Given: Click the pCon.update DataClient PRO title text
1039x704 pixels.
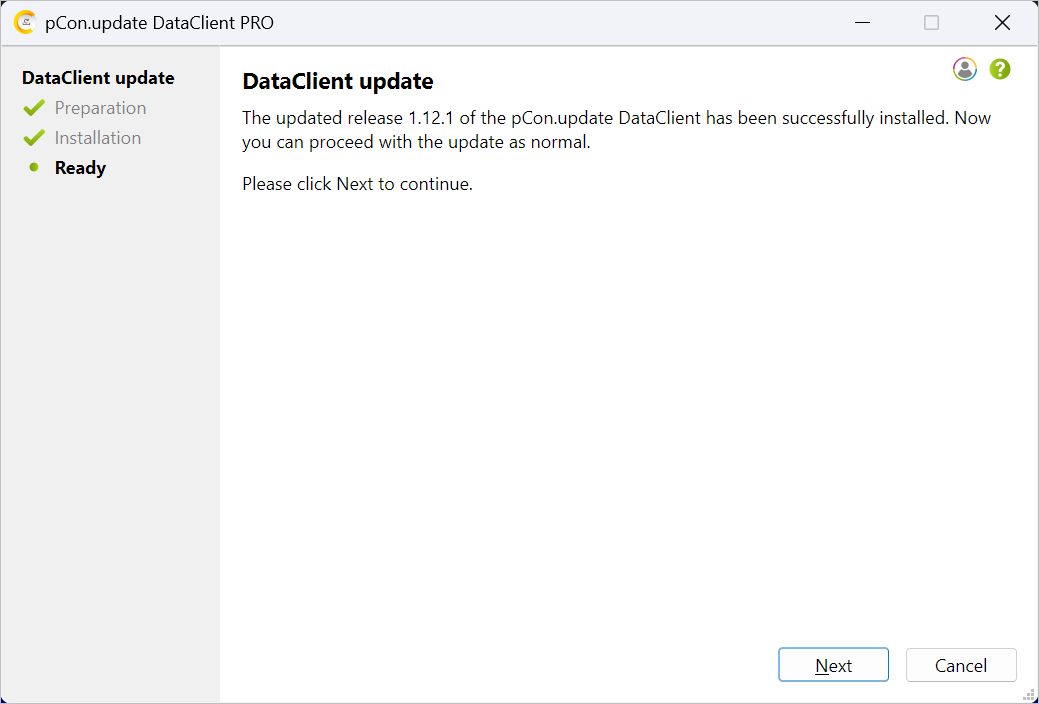Looking at the screenshot, I should coord(160,23).
